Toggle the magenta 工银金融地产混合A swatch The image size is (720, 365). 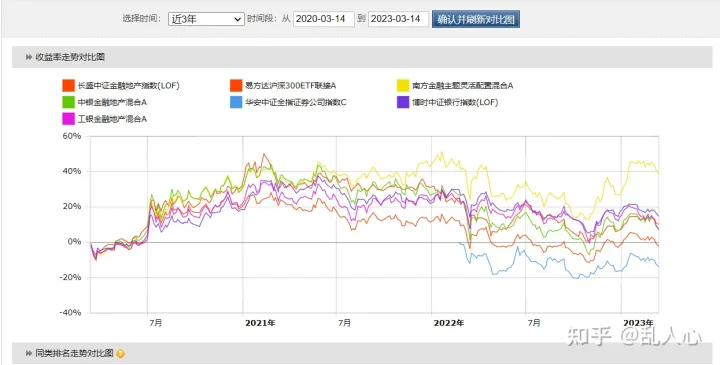[x=68, y=119]
